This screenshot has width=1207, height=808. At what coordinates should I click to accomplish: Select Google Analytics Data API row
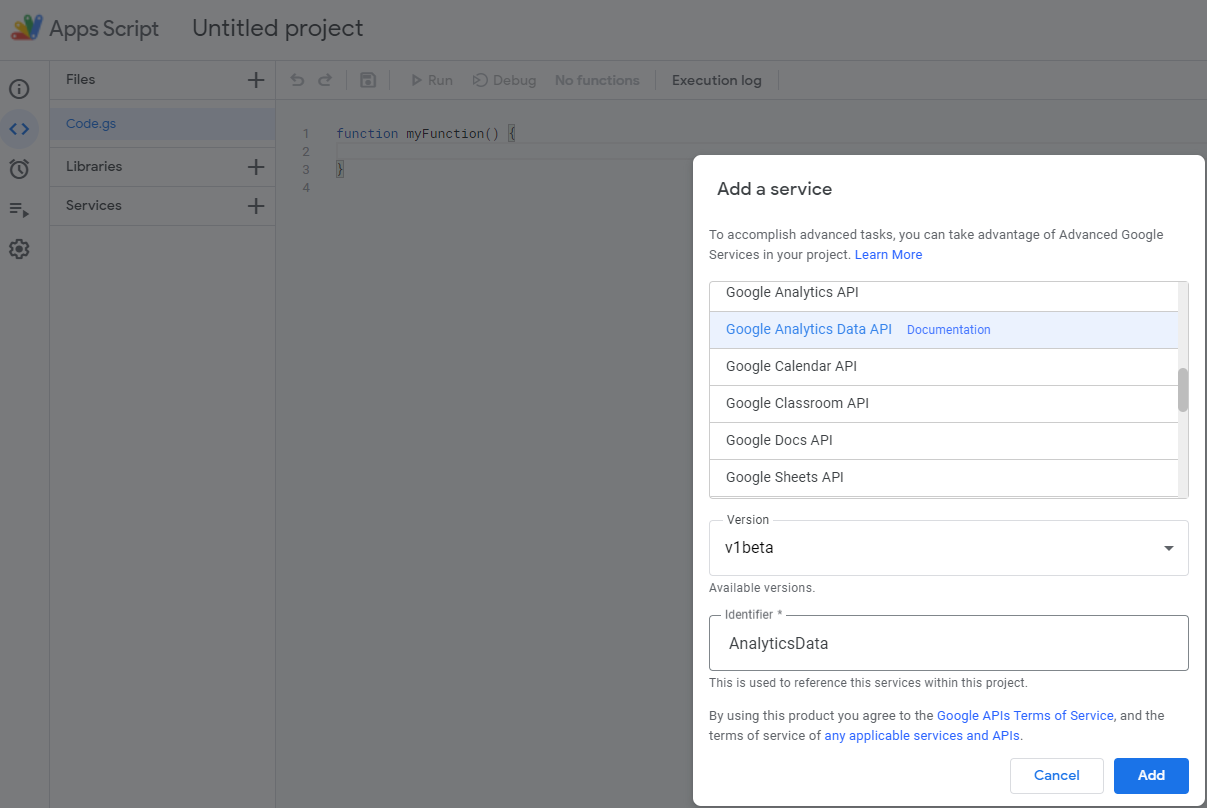[x=944, y=330]
